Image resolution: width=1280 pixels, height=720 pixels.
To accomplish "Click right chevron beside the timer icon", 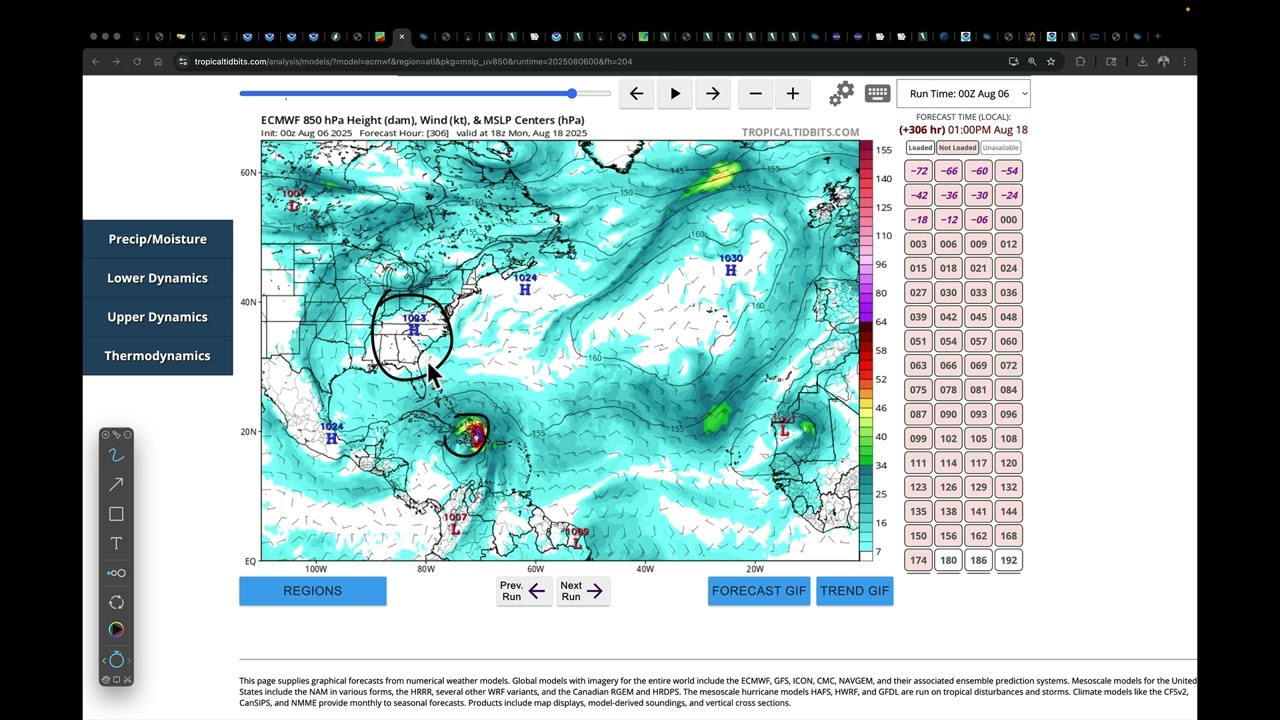I will click(x=129, y=661).
